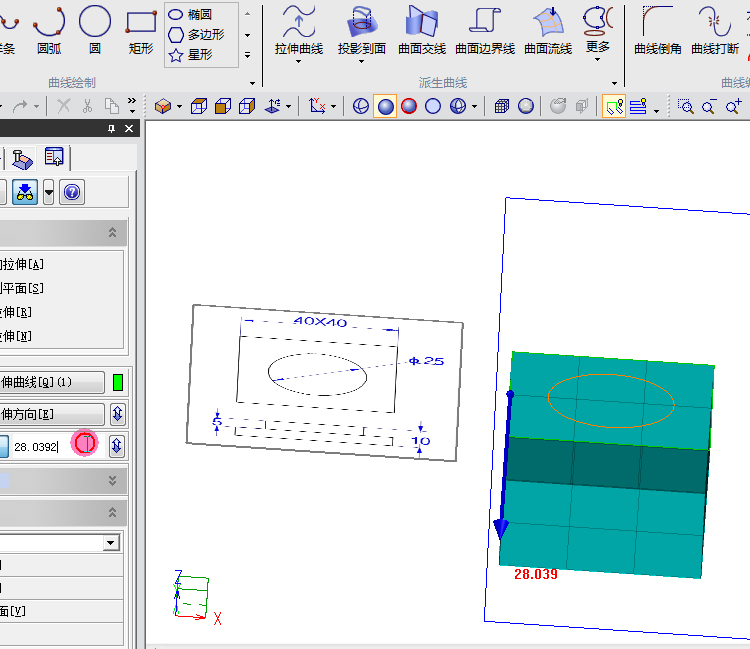Choose 多边形 polygon from the curve gallery
Viewport: 750px width, 649px height.
click(x=196, y=34)
